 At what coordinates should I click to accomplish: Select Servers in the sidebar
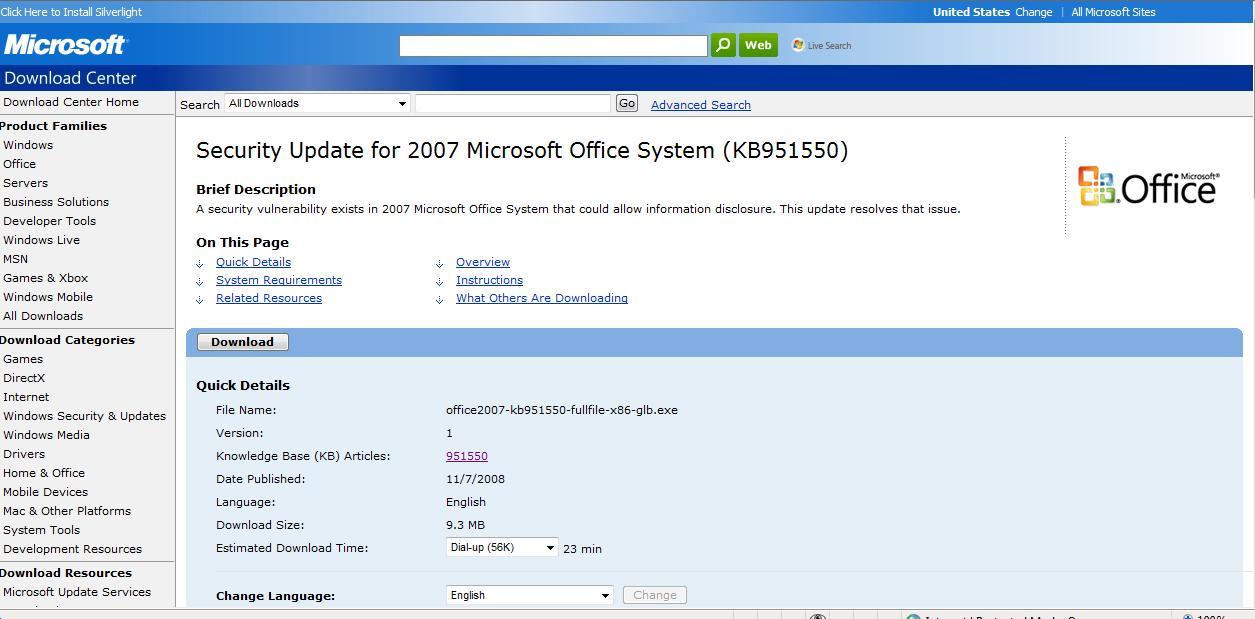pos(25,183)
